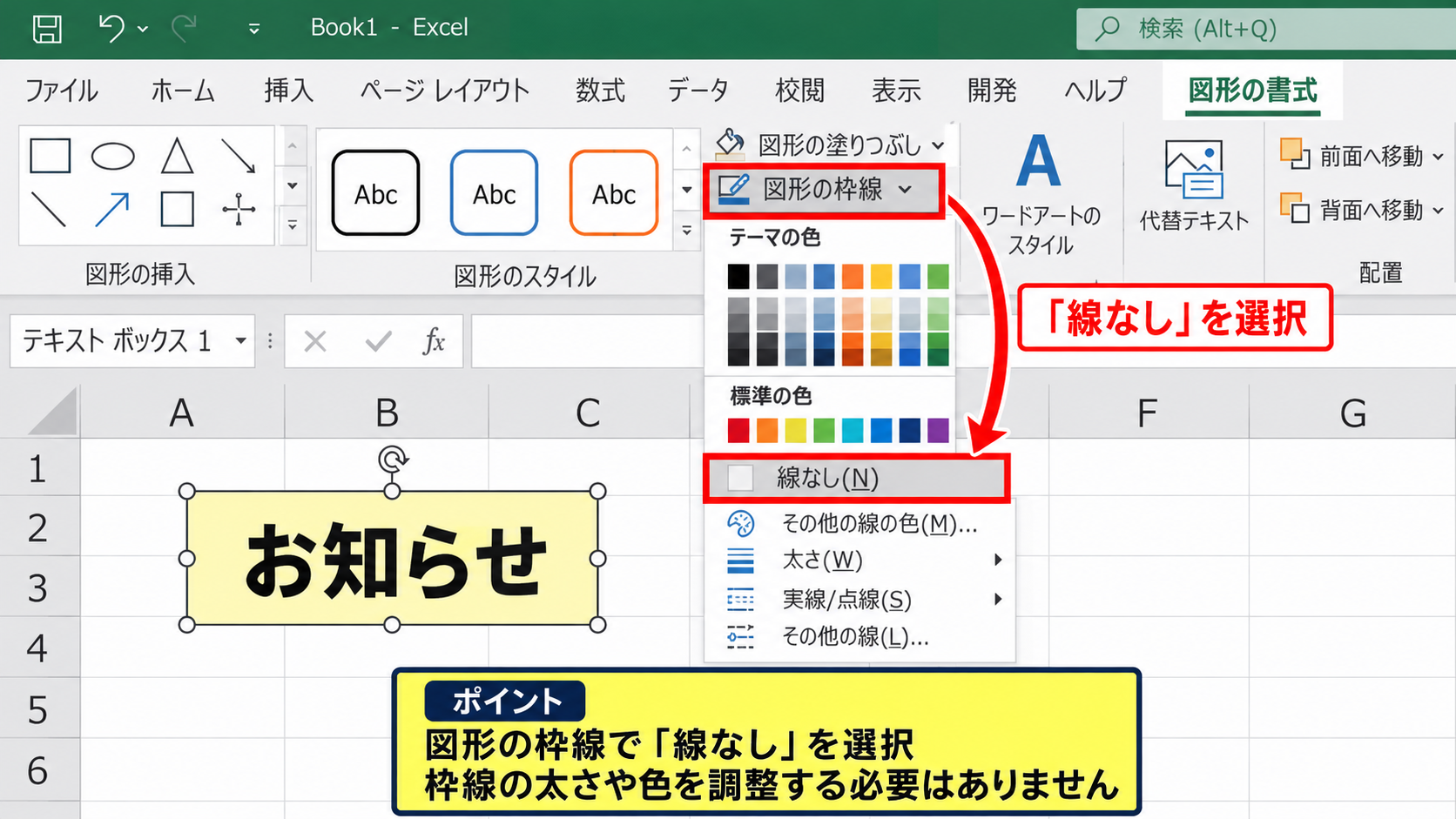Image resolution: width=1456 pixels, height=819 pixels.
Task: Expand the name box dropdown arrow
Action: [241, 341]
